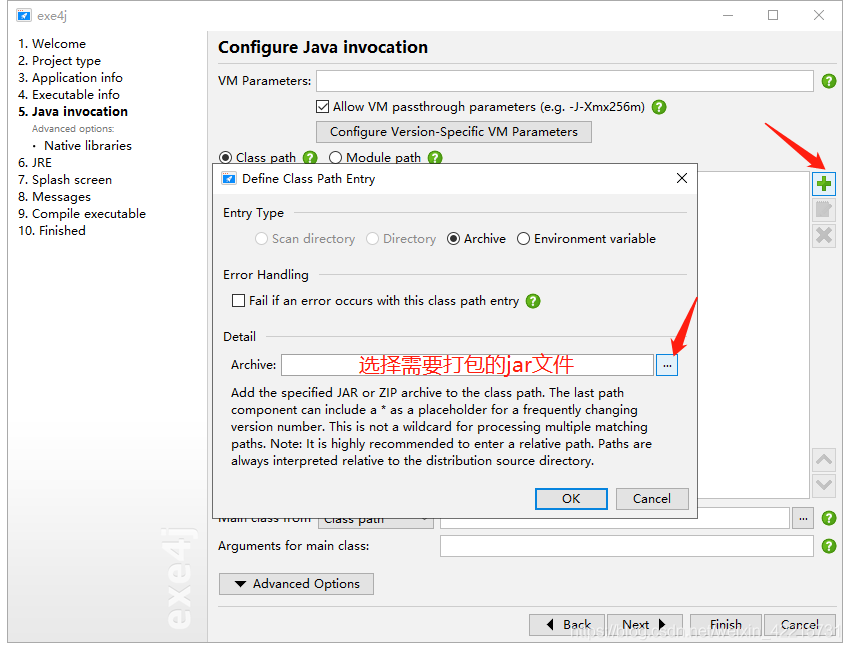Select the Module path radio button
The width and height of the screenshot is (850, 650).
pos(336,158)
